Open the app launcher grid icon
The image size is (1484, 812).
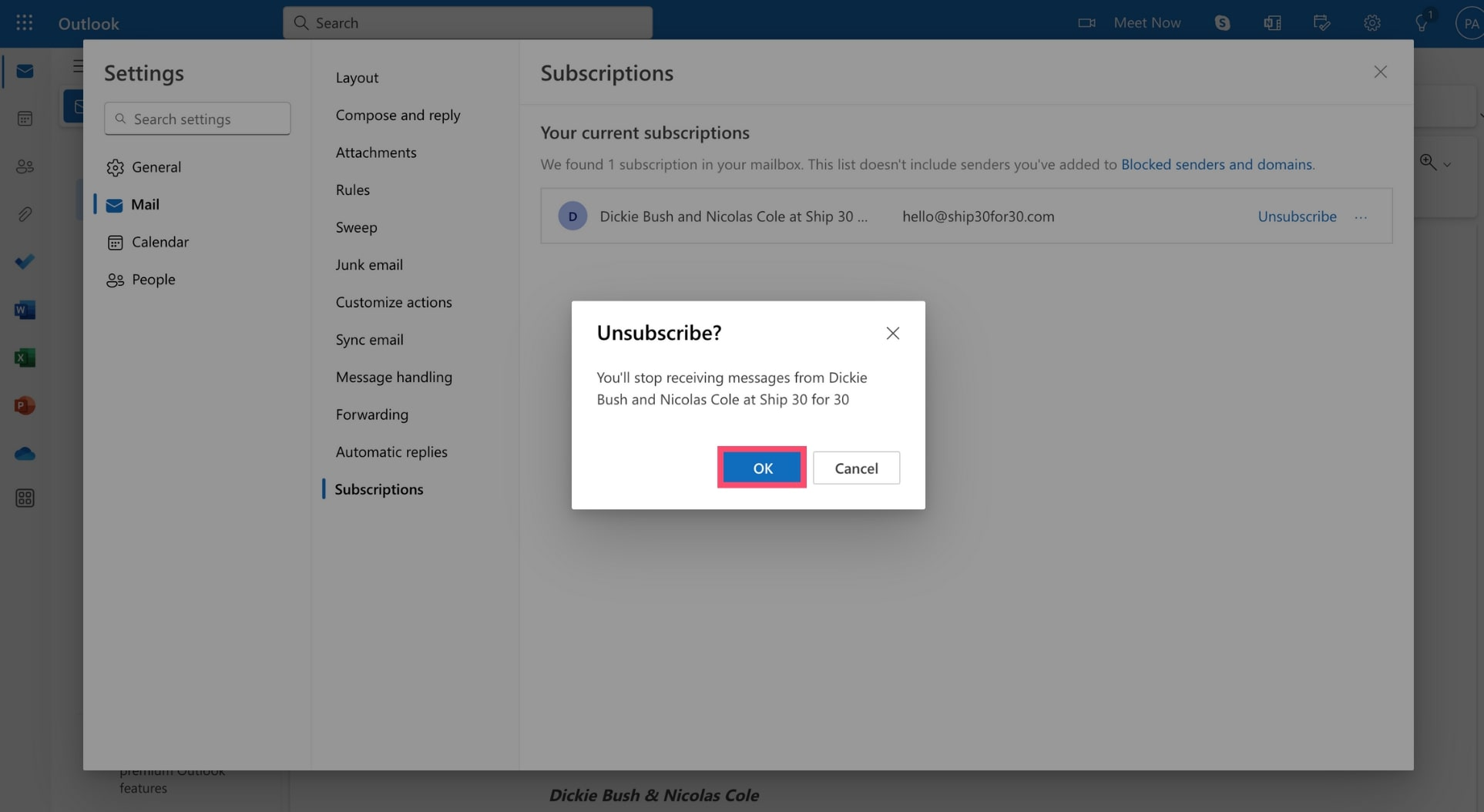[x=24, y=22]
